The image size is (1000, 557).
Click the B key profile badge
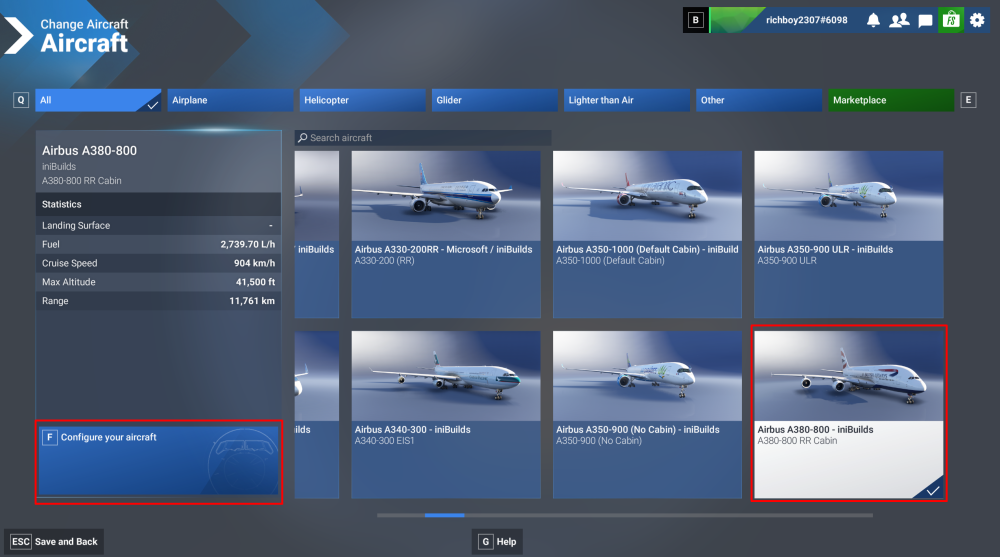point(696,20)
